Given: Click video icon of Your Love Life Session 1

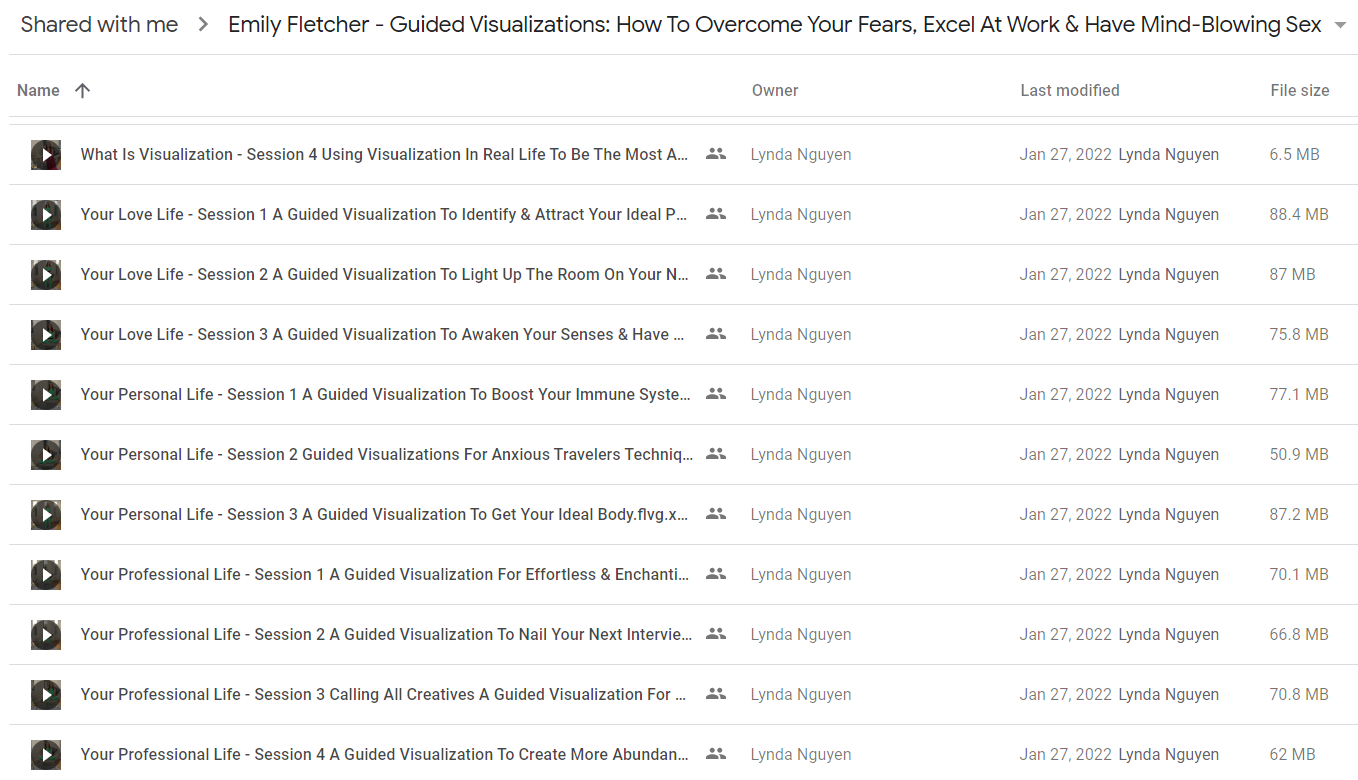Looking at the screenshot, I should pyautogui.click(x=46, y=215).
